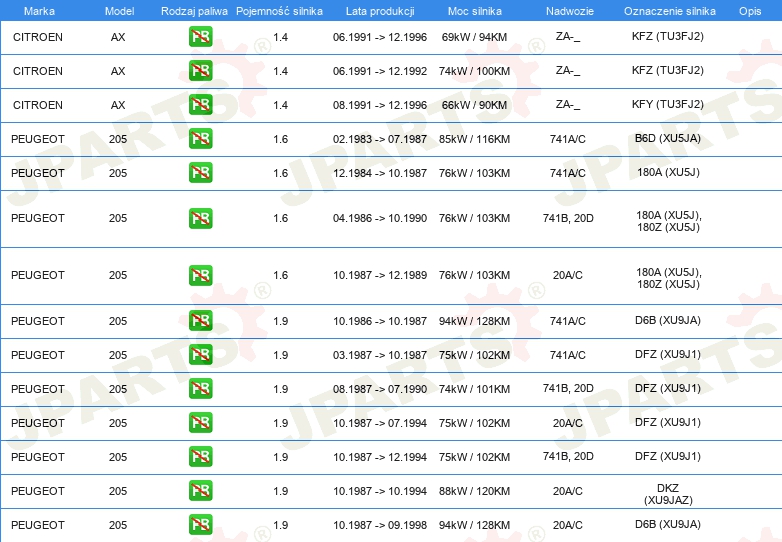
Task: Click the Nadwozie column header
Action: pos(570,11)
